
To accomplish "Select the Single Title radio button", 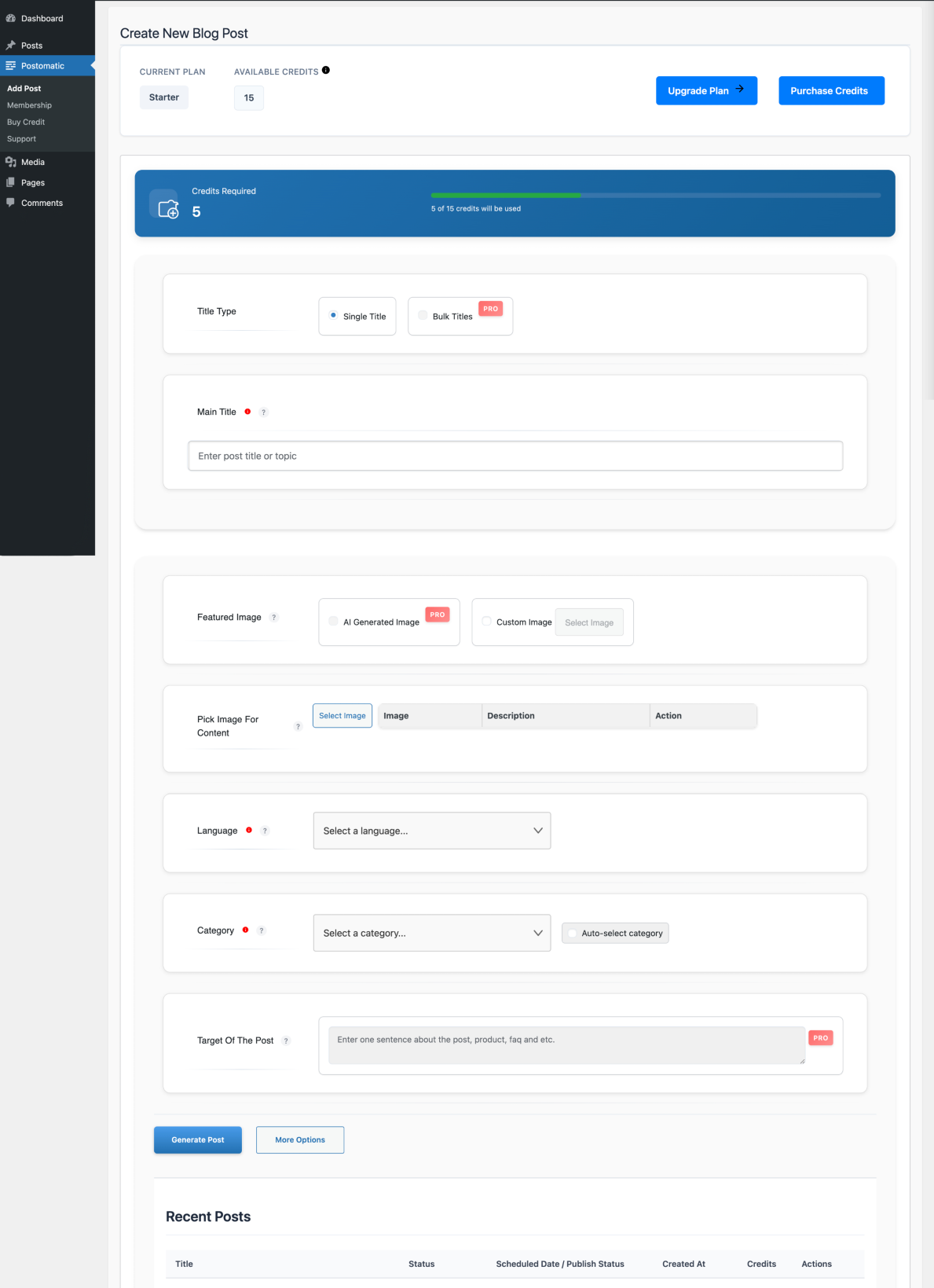I will (334, 315).
